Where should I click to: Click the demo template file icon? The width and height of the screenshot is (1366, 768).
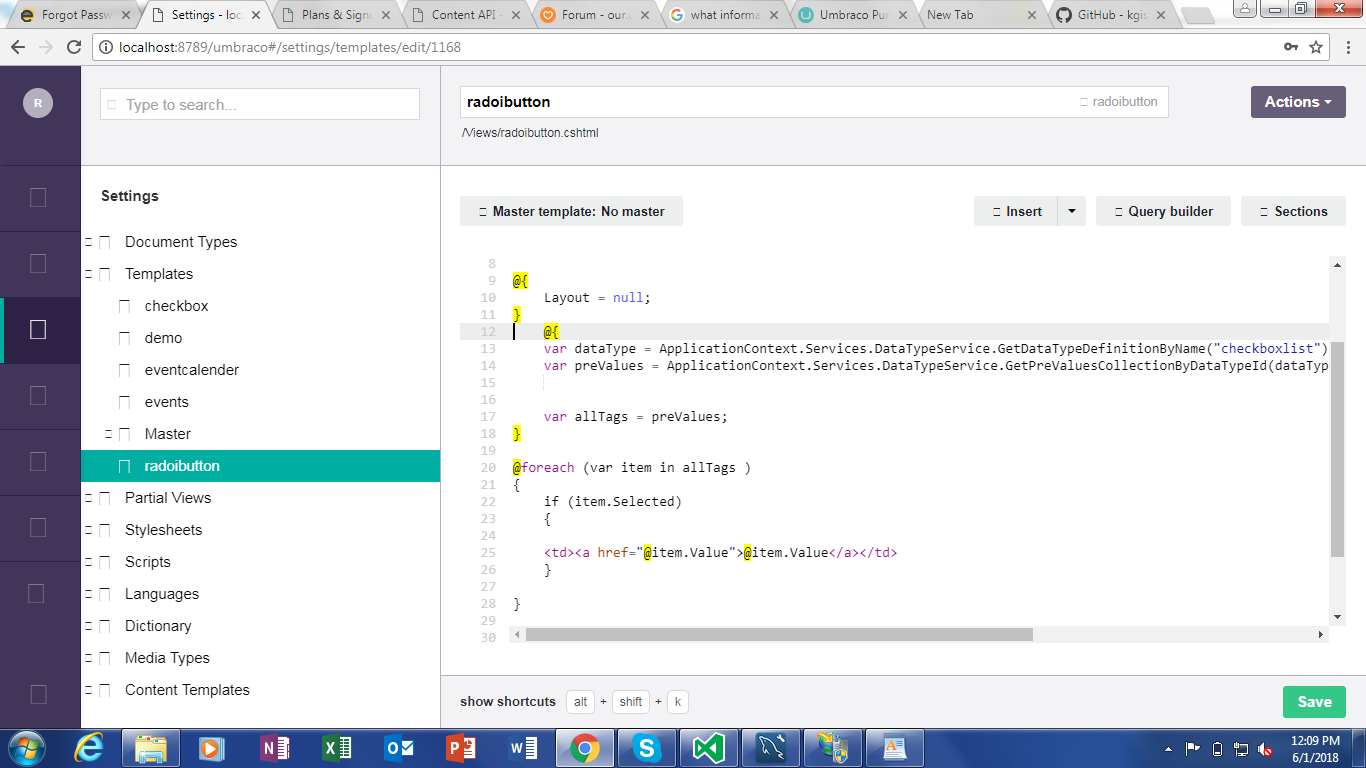[x=125, y=338]
